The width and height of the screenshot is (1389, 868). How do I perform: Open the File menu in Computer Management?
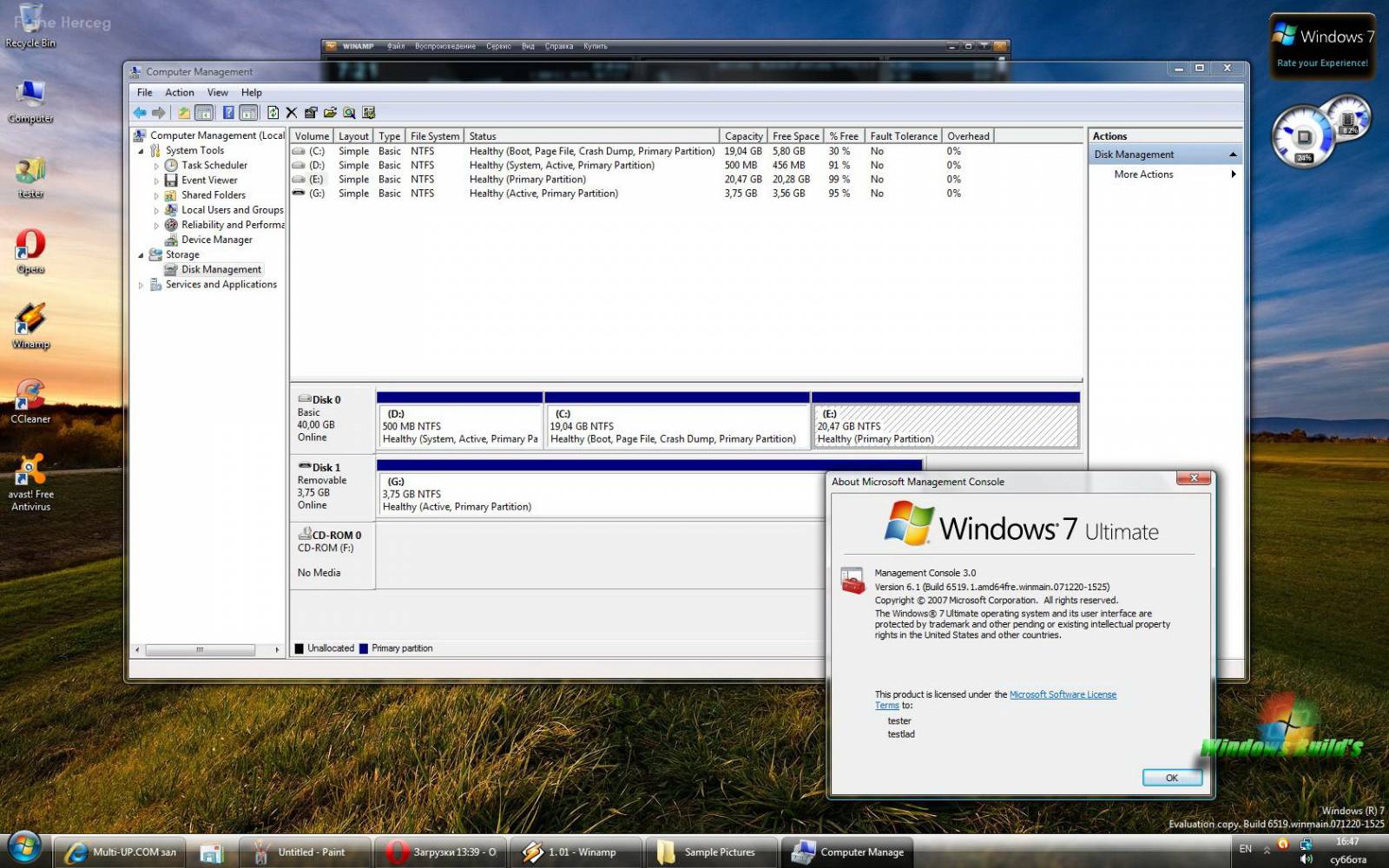pyautogui.click(x=145, y=93)
